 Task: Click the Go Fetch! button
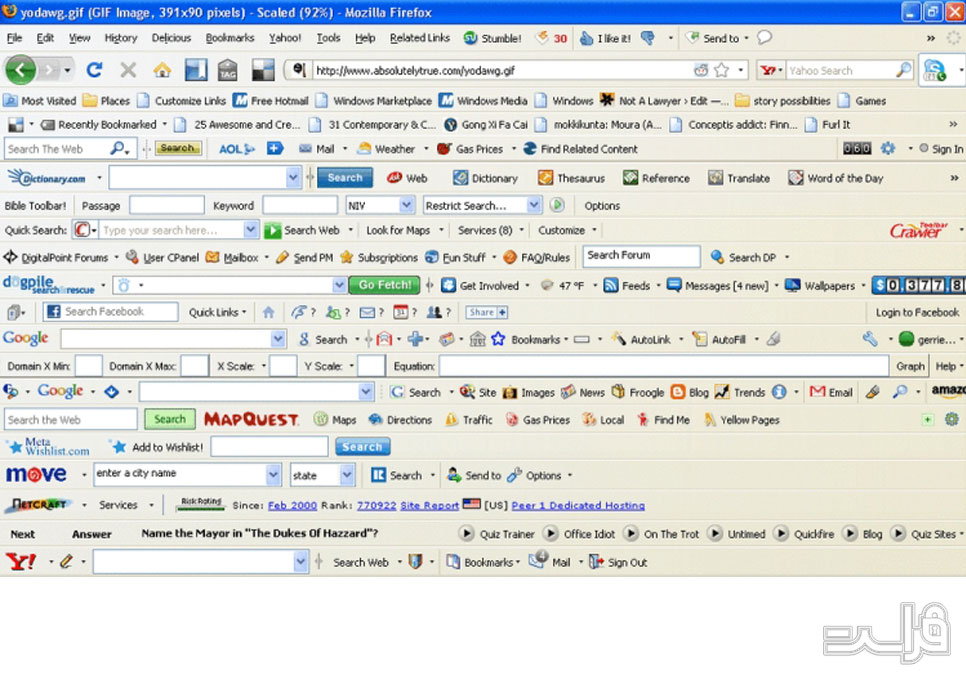tap(384, 285)
